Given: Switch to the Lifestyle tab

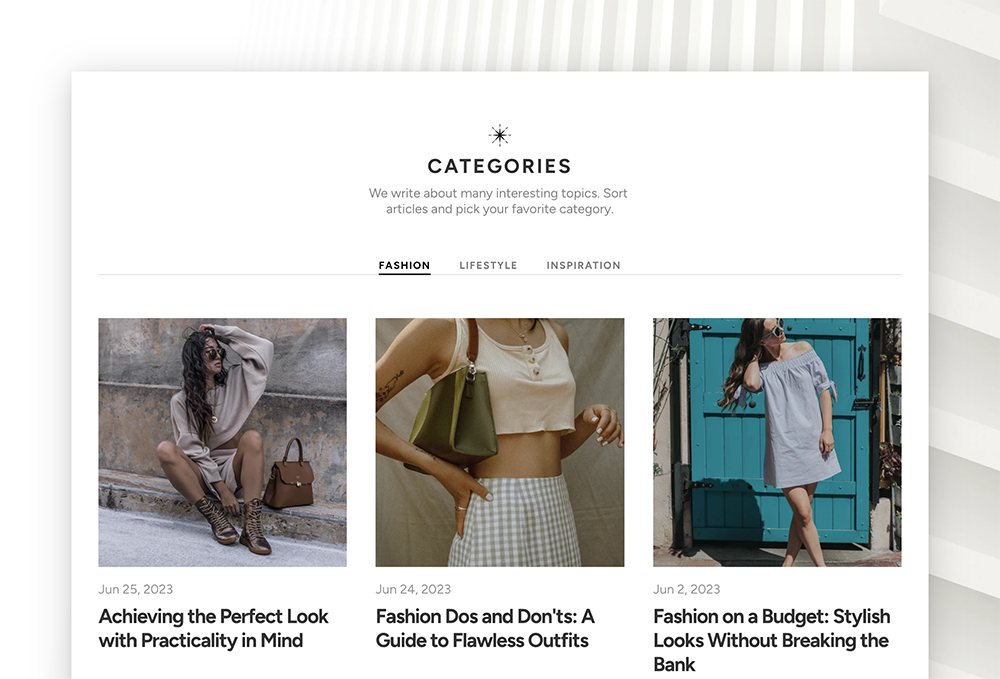Looking at the screenshot, I should pos(488,265).
